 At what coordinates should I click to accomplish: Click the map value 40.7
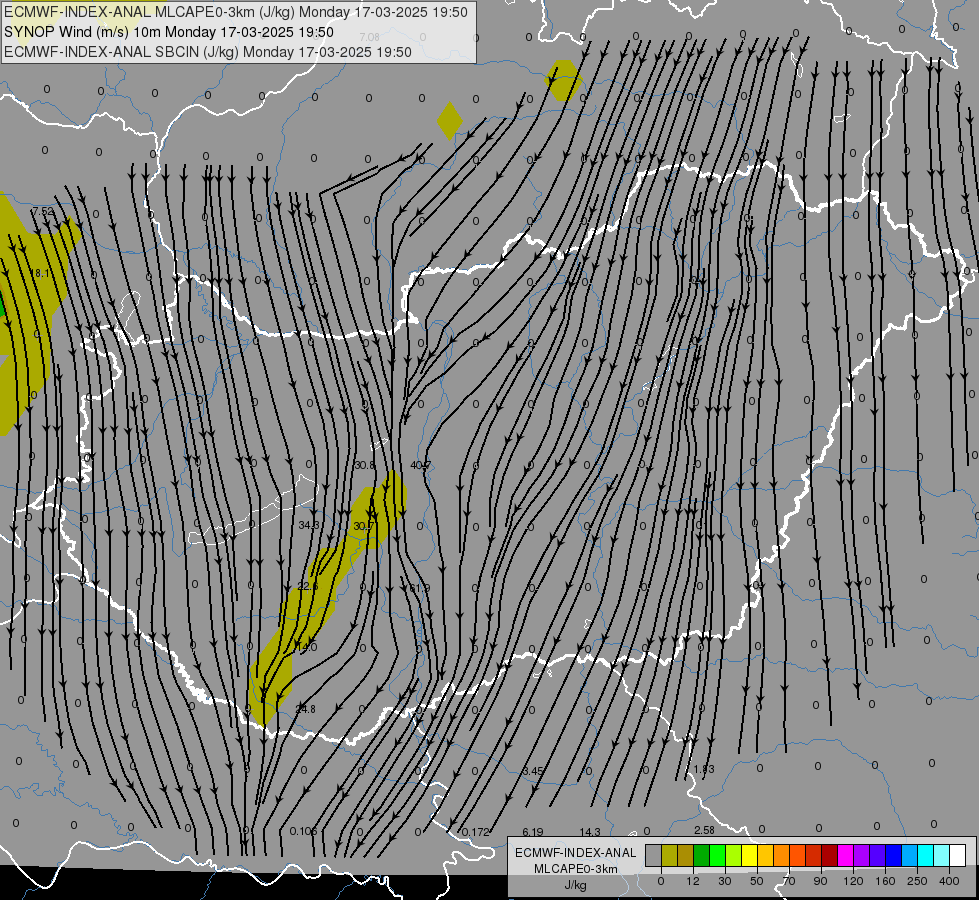coord(420,465)
